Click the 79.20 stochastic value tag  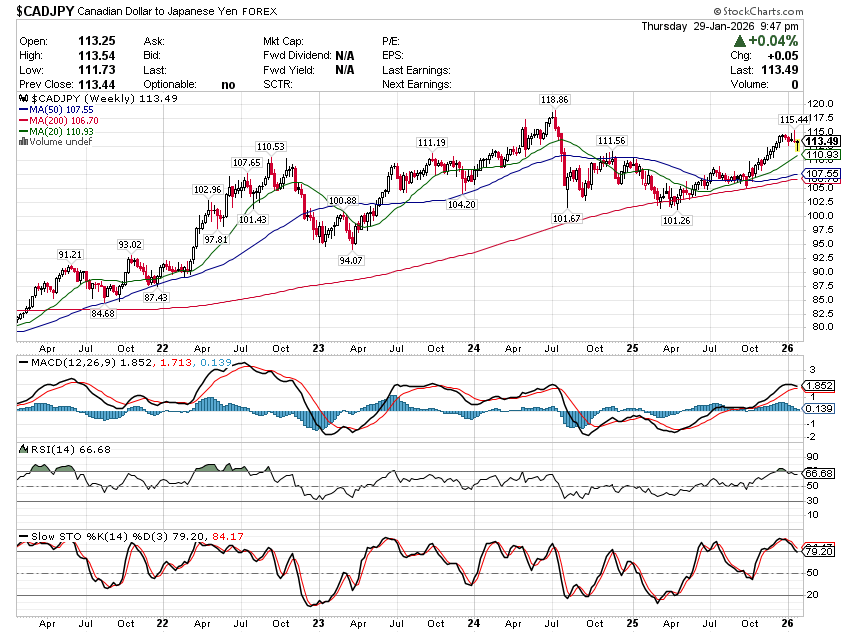pyautogui.click(x=819, y=551)
